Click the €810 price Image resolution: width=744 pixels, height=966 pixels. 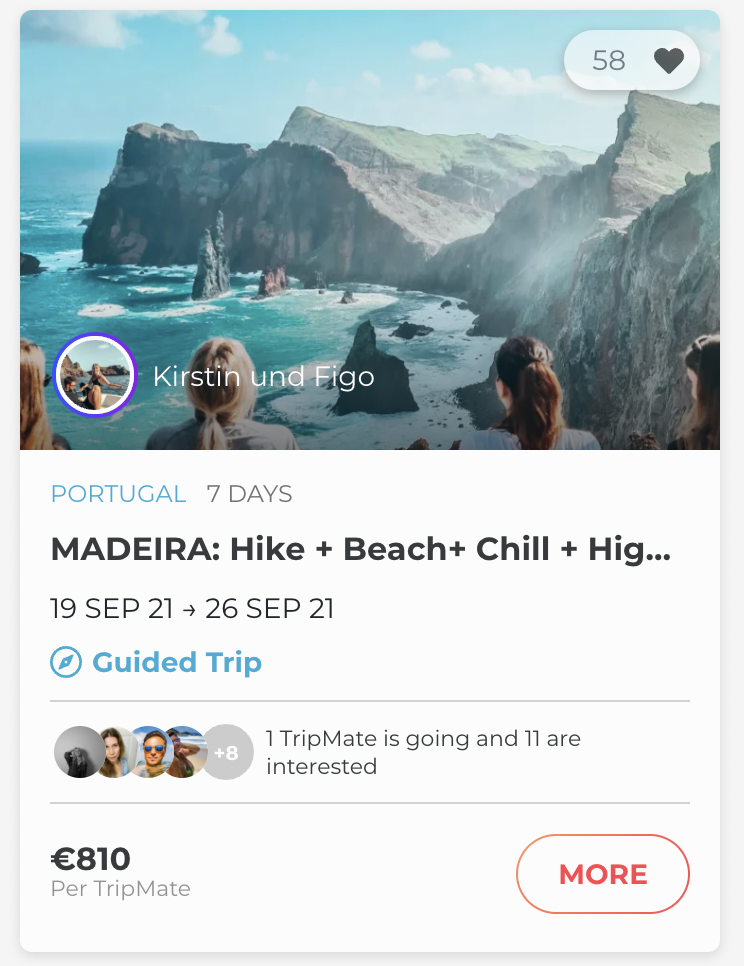[x=91, y=858]
